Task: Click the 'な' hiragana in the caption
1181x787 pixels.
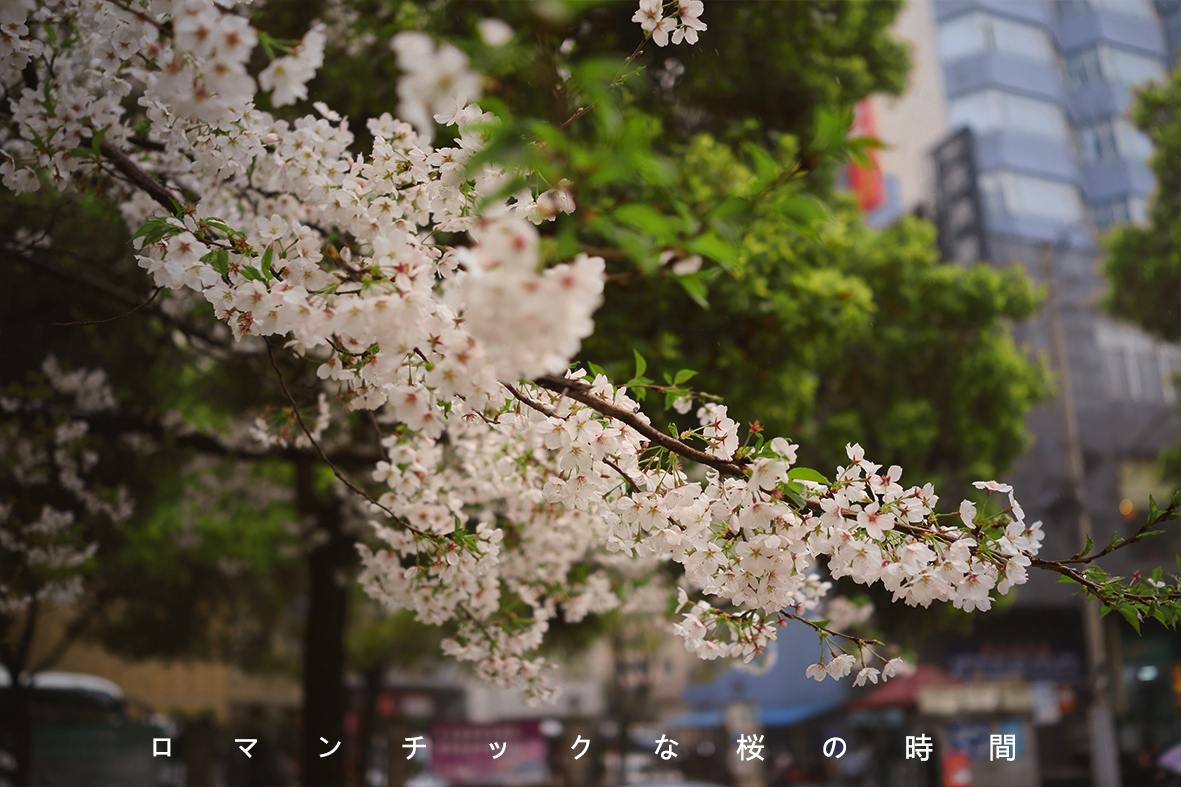Action: pos(666,747)
